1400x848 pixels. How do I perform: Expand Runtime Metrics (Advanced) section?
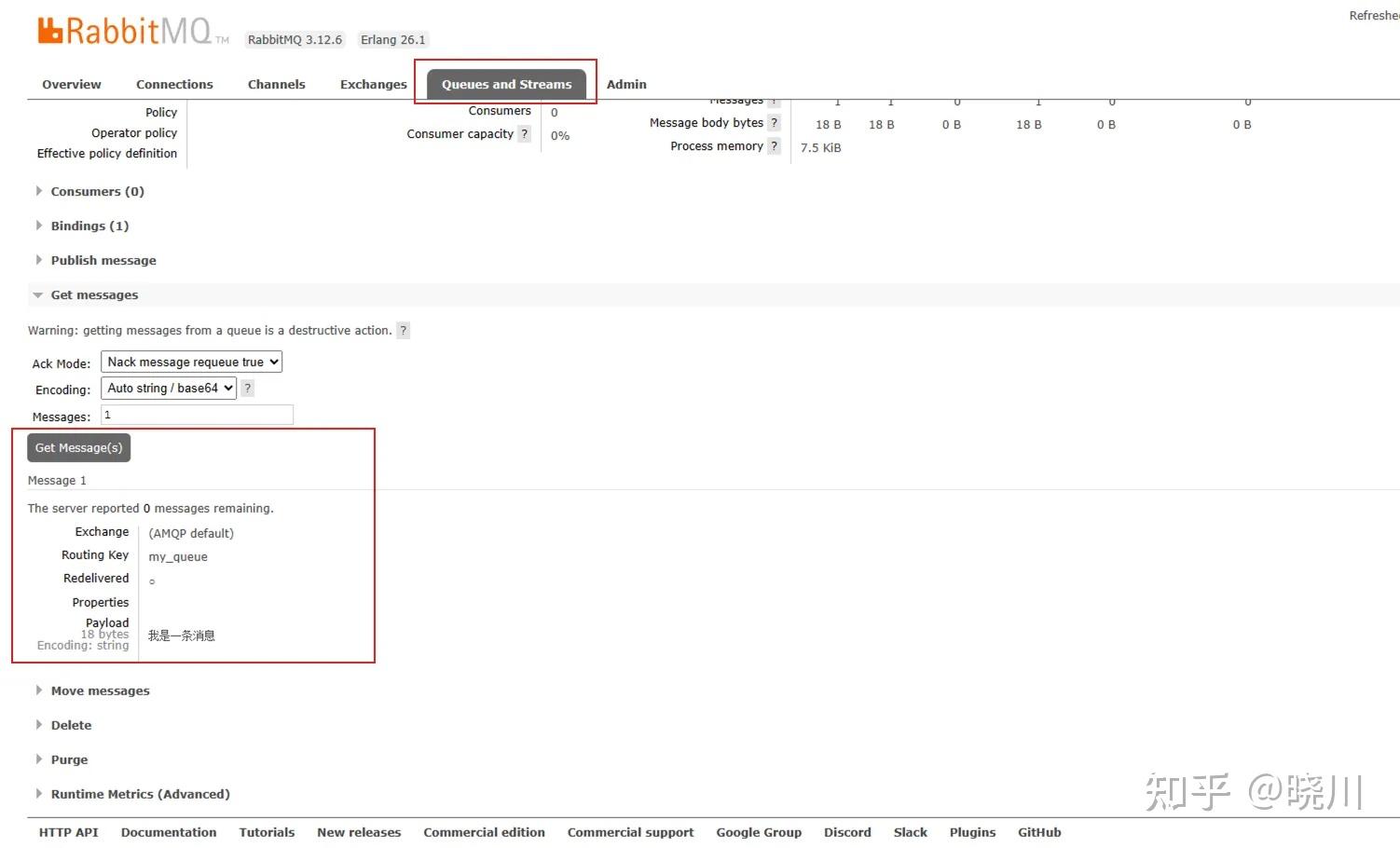pyautogui.click(x=140, y=795)
